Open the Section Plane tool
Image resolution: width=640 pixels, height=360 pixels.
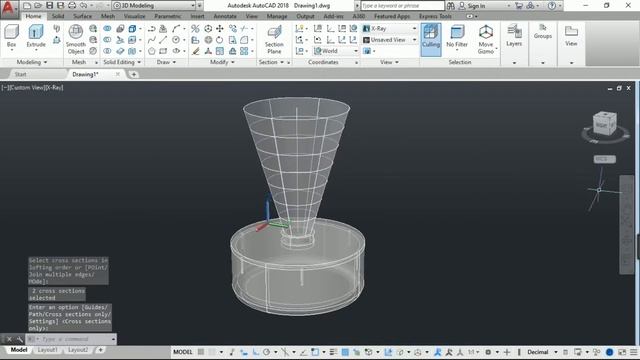[274, 40]
